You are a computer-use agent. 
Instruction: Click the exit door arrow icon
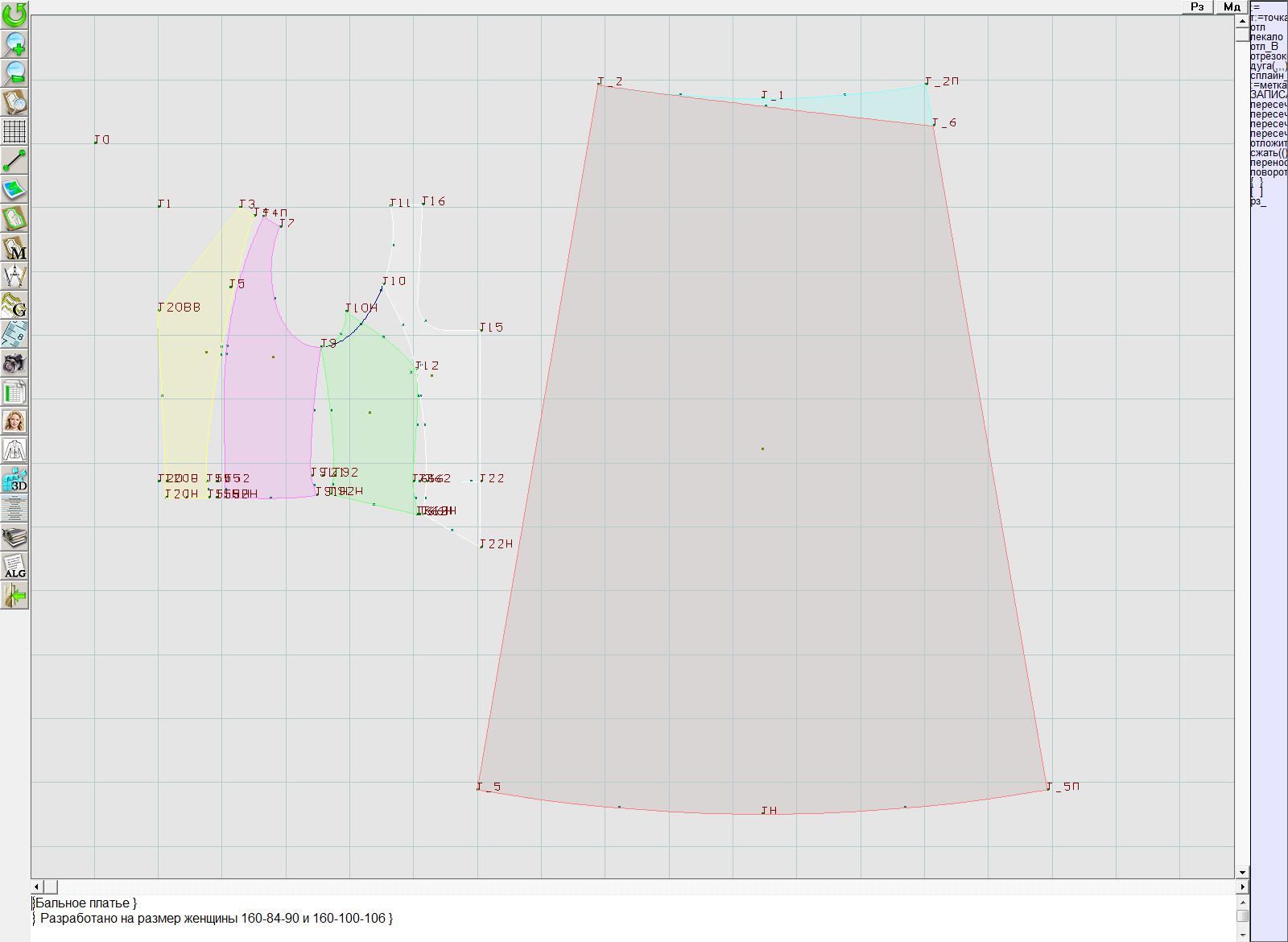point(14,596)
